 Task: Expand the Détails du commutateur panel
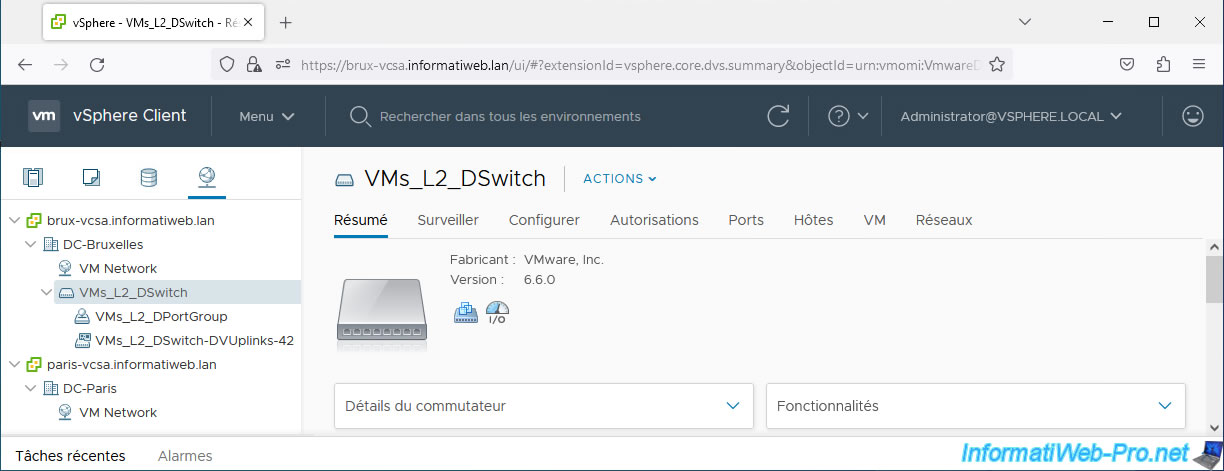pyautogui.click(x=544, y=406)
